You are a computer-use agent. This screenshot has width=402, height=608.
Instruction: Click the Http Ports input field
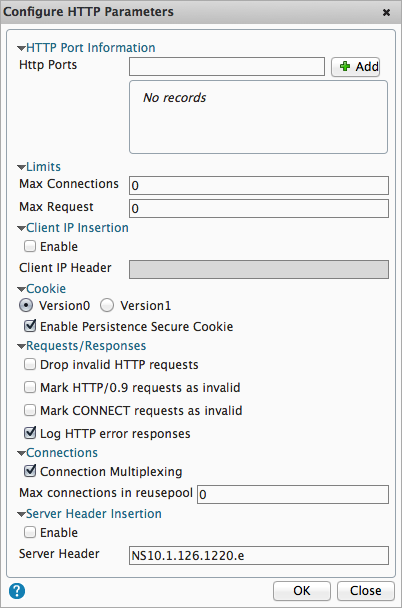click(227, 67)
